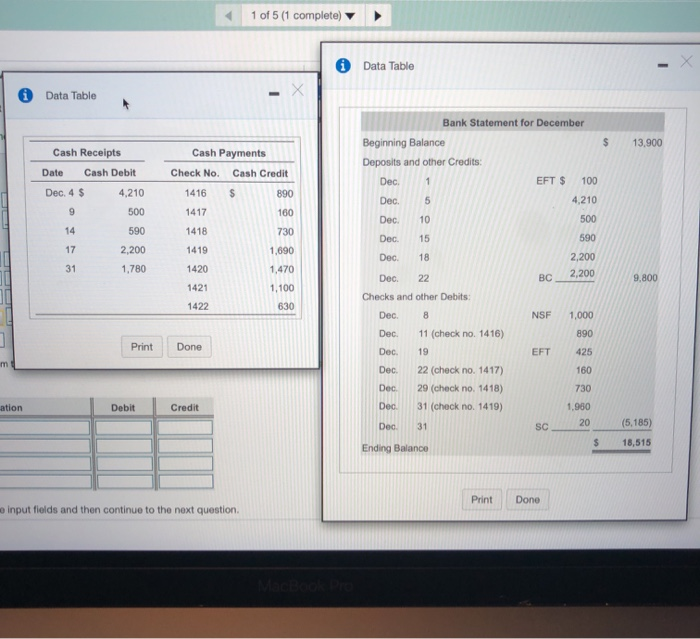Click info icon in Cash Receipts Data Table

(x=25, y=95)
